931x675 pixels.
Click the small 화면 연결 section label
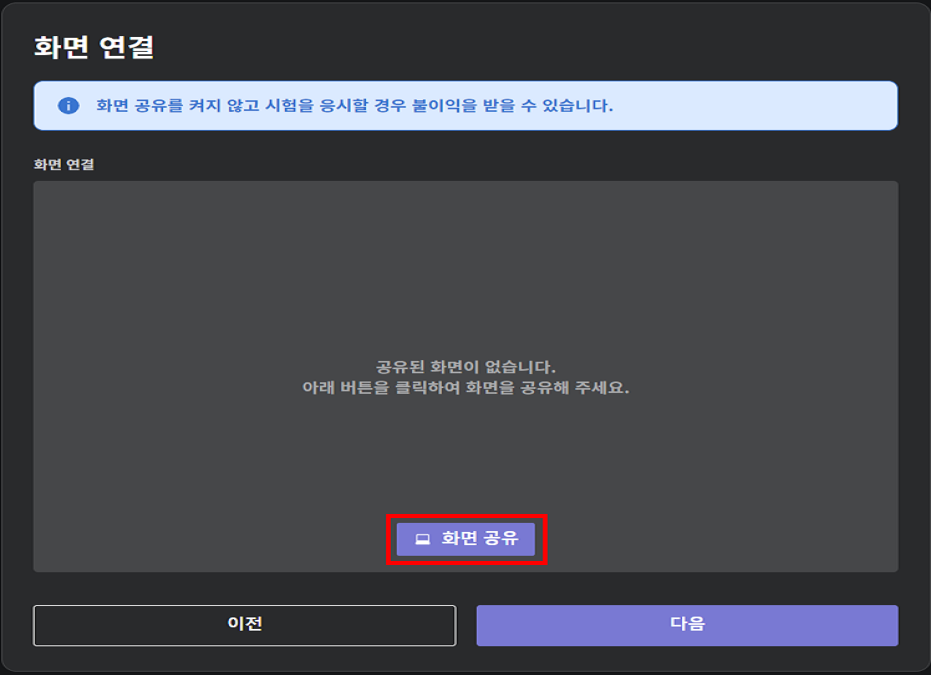click(64, 164)
